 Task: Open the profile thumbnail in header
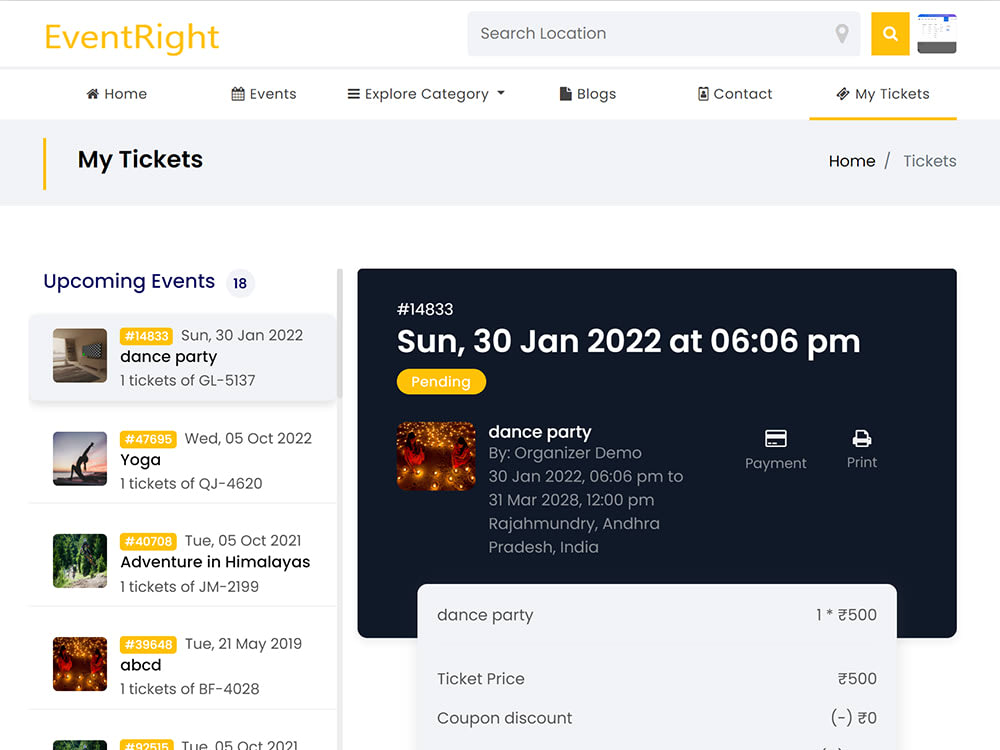click(936, 34)
